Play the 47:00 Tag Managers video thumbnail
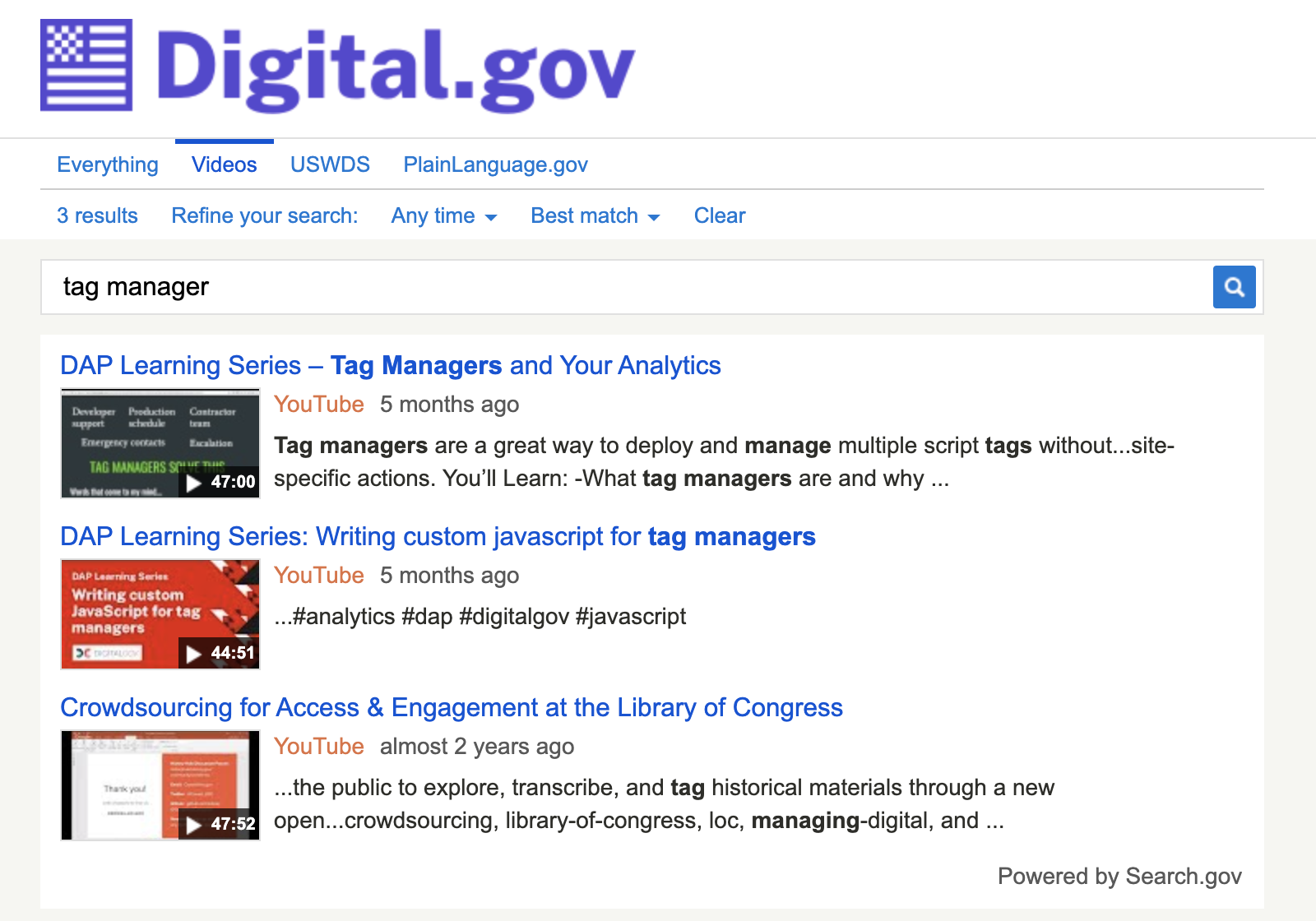This screenshot has width=1316, height=921. [x=160, y=443]
